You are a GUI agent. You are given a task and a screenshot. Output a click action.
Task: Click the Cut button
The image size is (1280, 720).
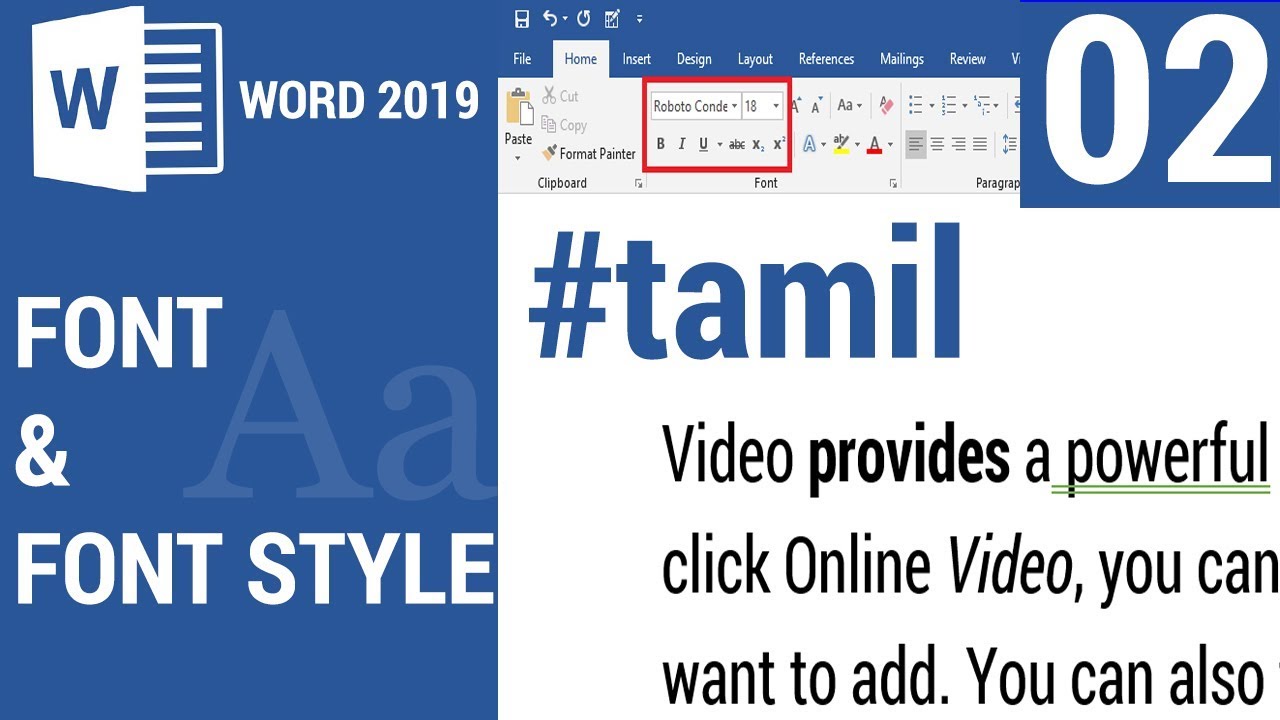click(x=560, y=96)
